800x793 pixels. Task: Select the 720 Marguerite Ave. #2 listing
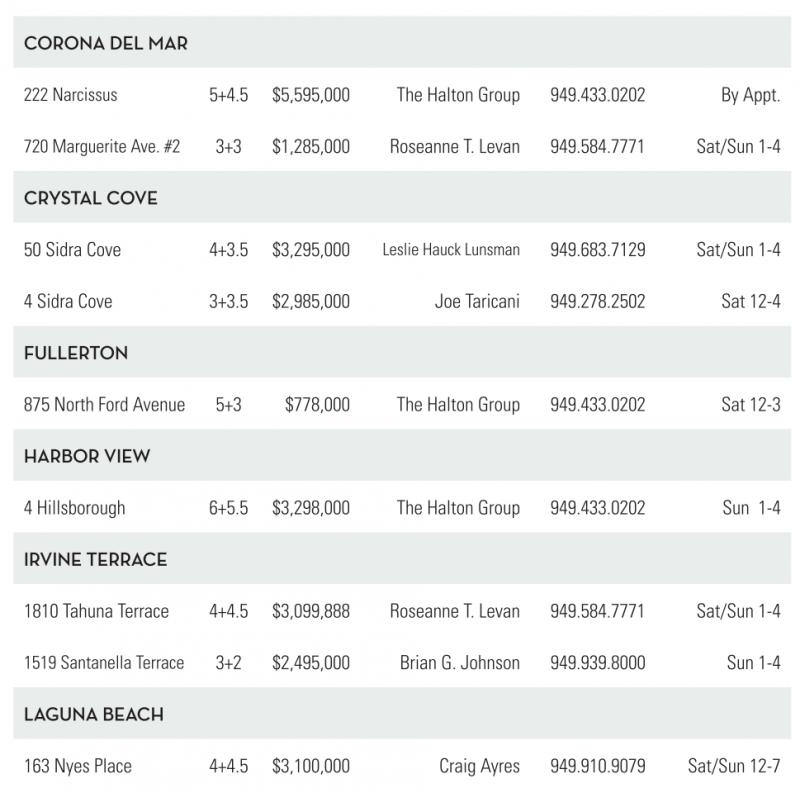coord(102,147)
